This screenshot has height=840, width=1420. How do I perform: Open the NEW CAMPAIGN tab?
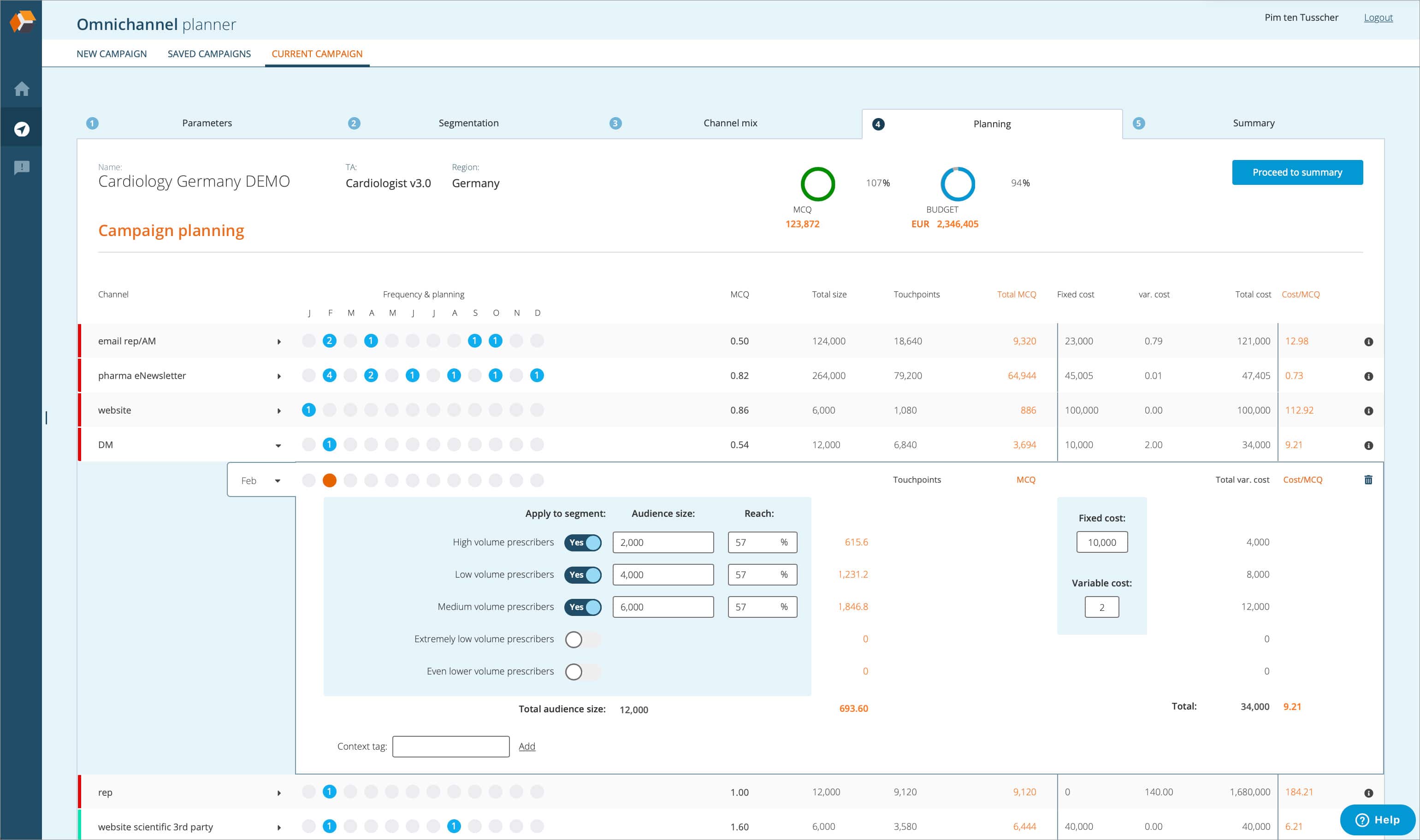112,54
